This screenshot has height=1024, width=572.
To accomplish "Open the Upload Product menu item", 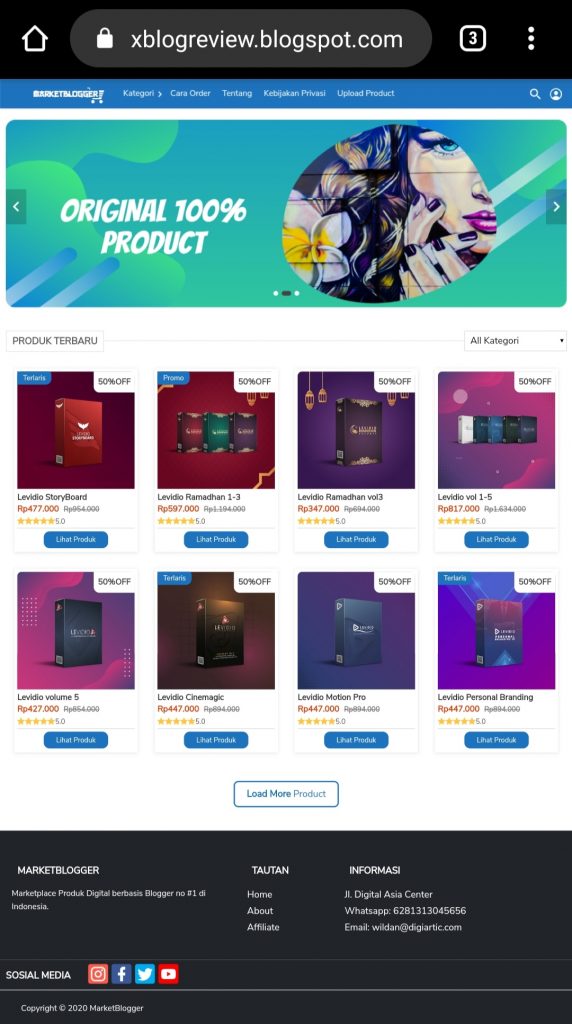I will 366,93.
